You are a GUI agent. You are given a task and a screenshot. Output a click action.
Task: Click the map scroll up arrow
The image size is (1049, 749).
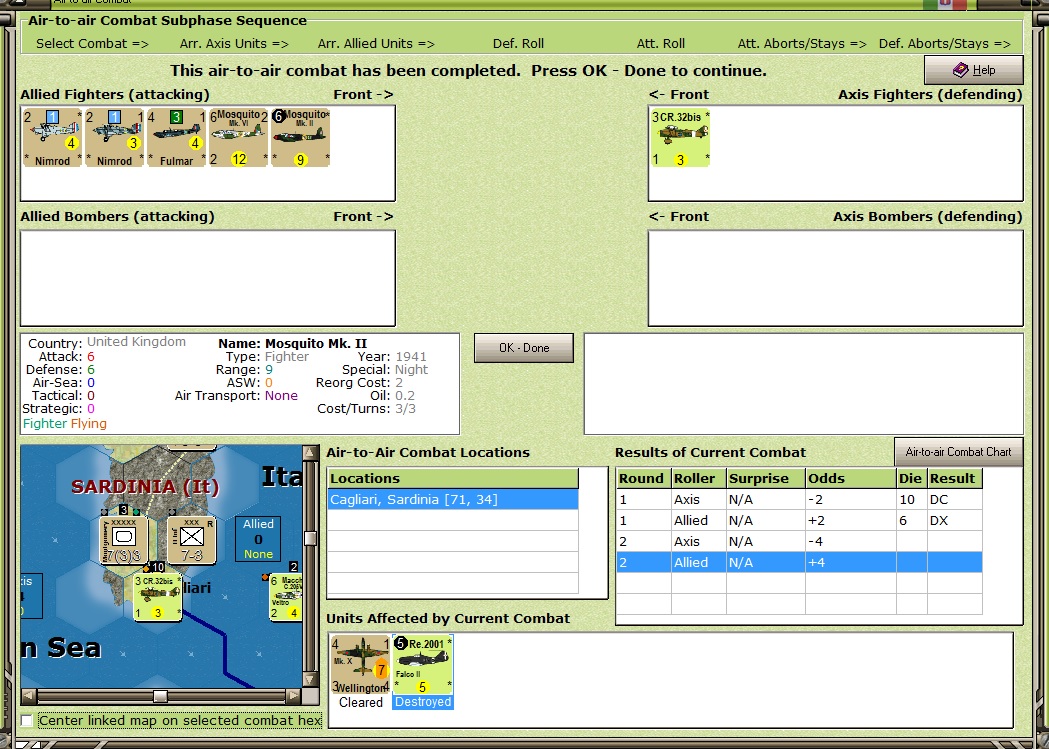point(310,453)
